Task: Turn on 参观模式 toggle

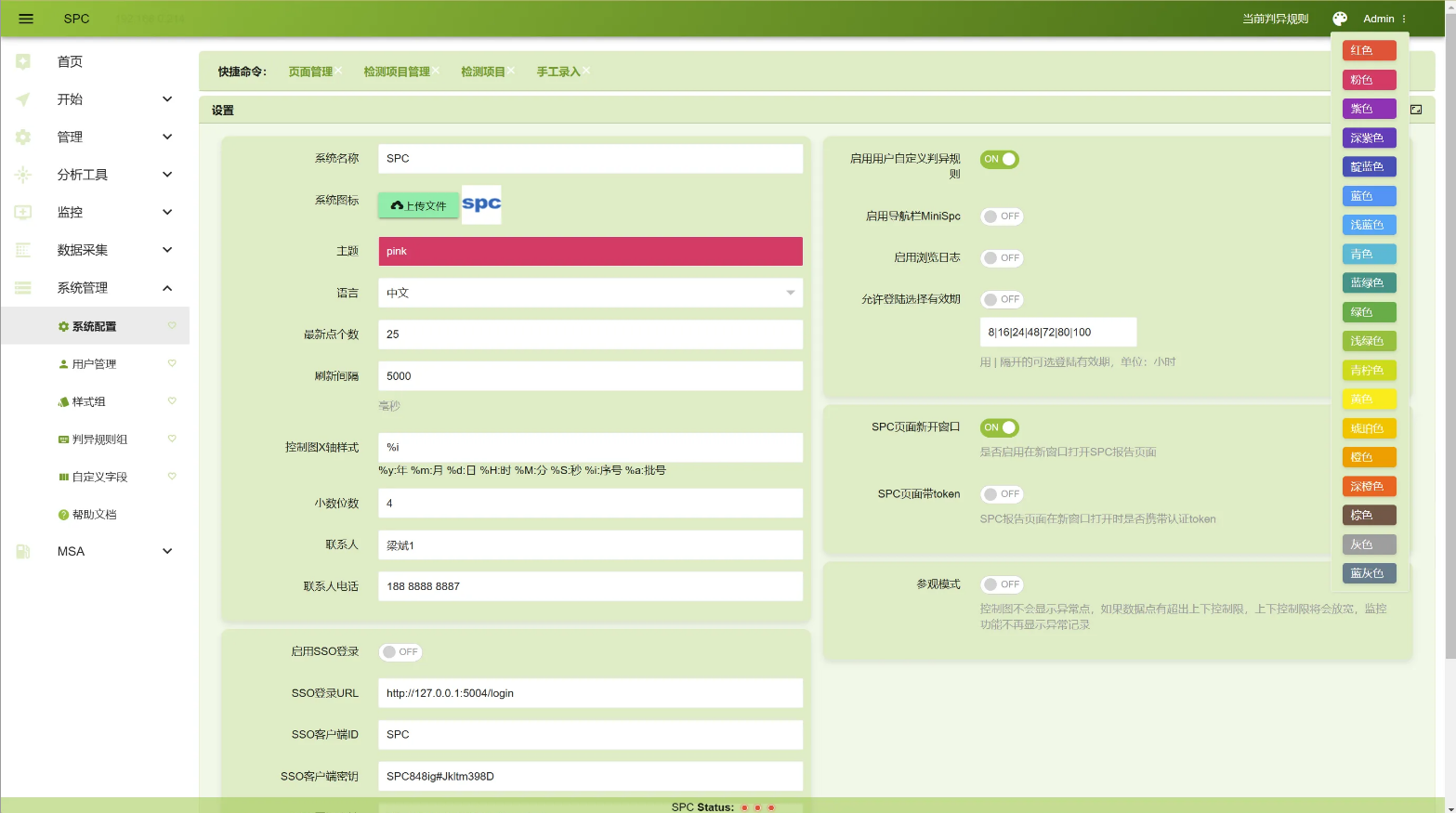Action: (x=1002, y=584)
